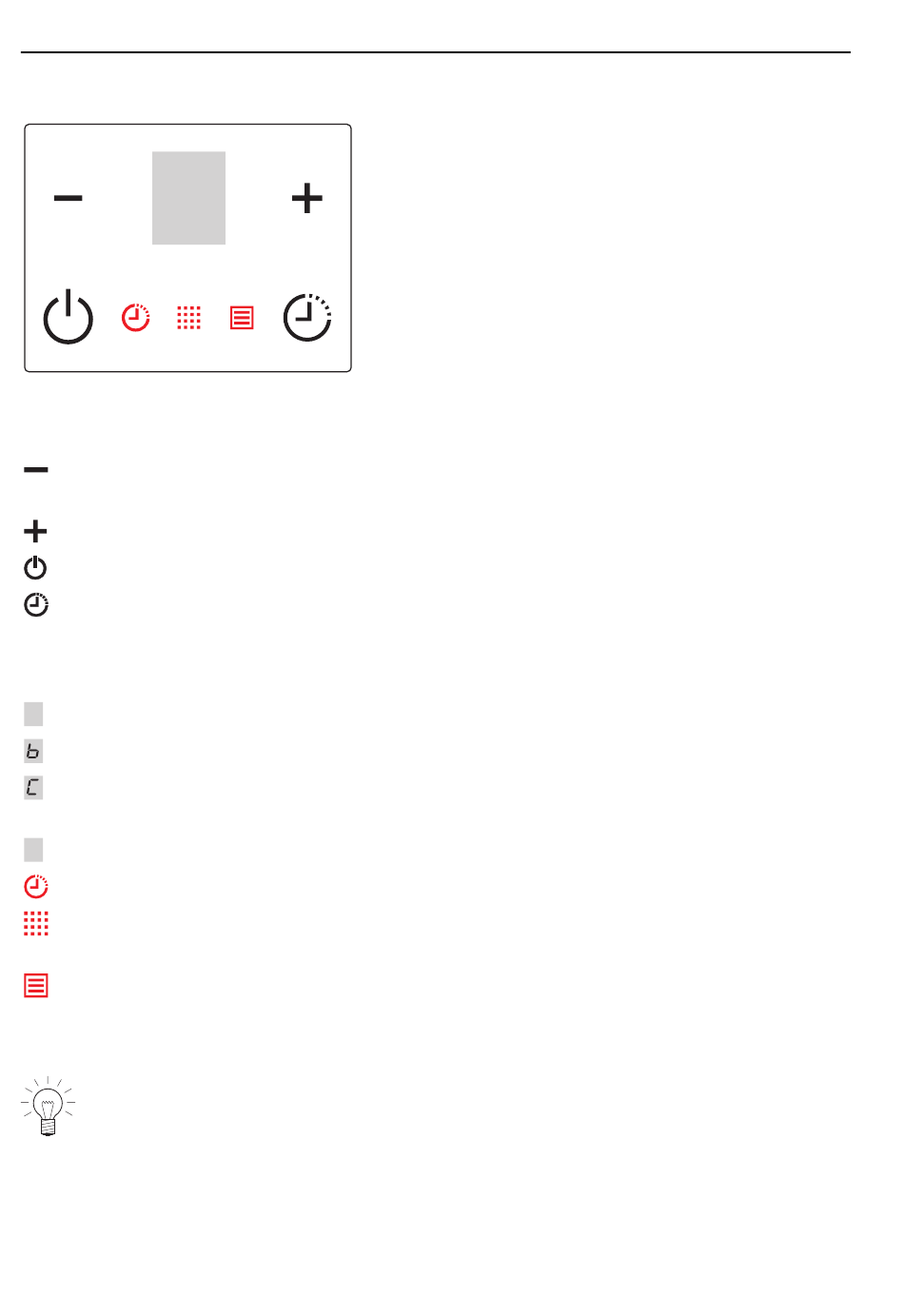Click the large plus button on control panel
Viewport: 904px width, 1316px height.
click(x=307, y=198)
